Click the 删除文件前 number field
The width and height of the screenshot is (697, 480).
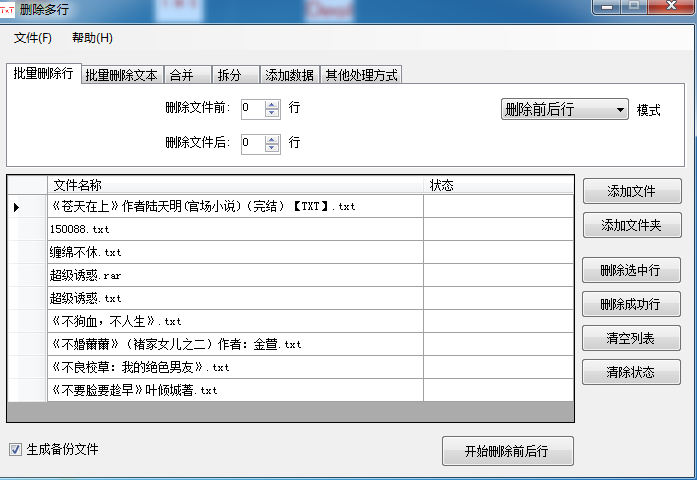click(x=253, y=109)
